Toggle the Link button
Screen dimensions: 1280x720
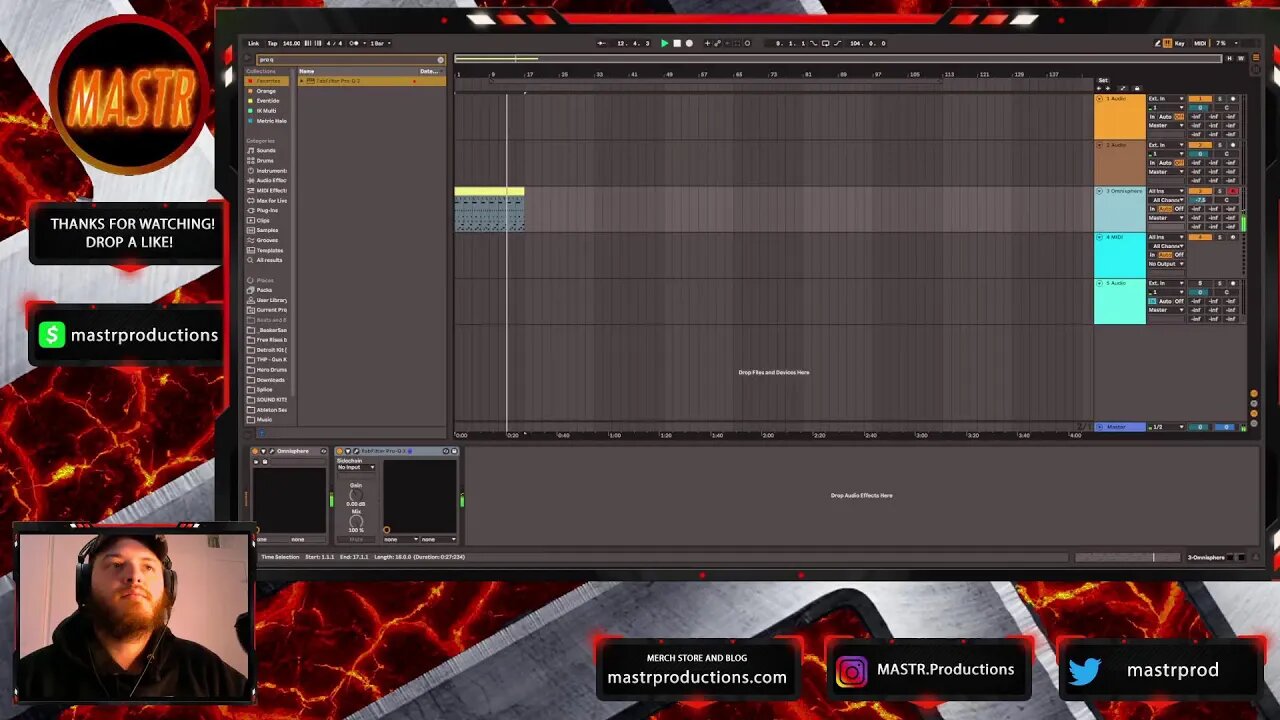pyautogui.click(x=253, y=43)
